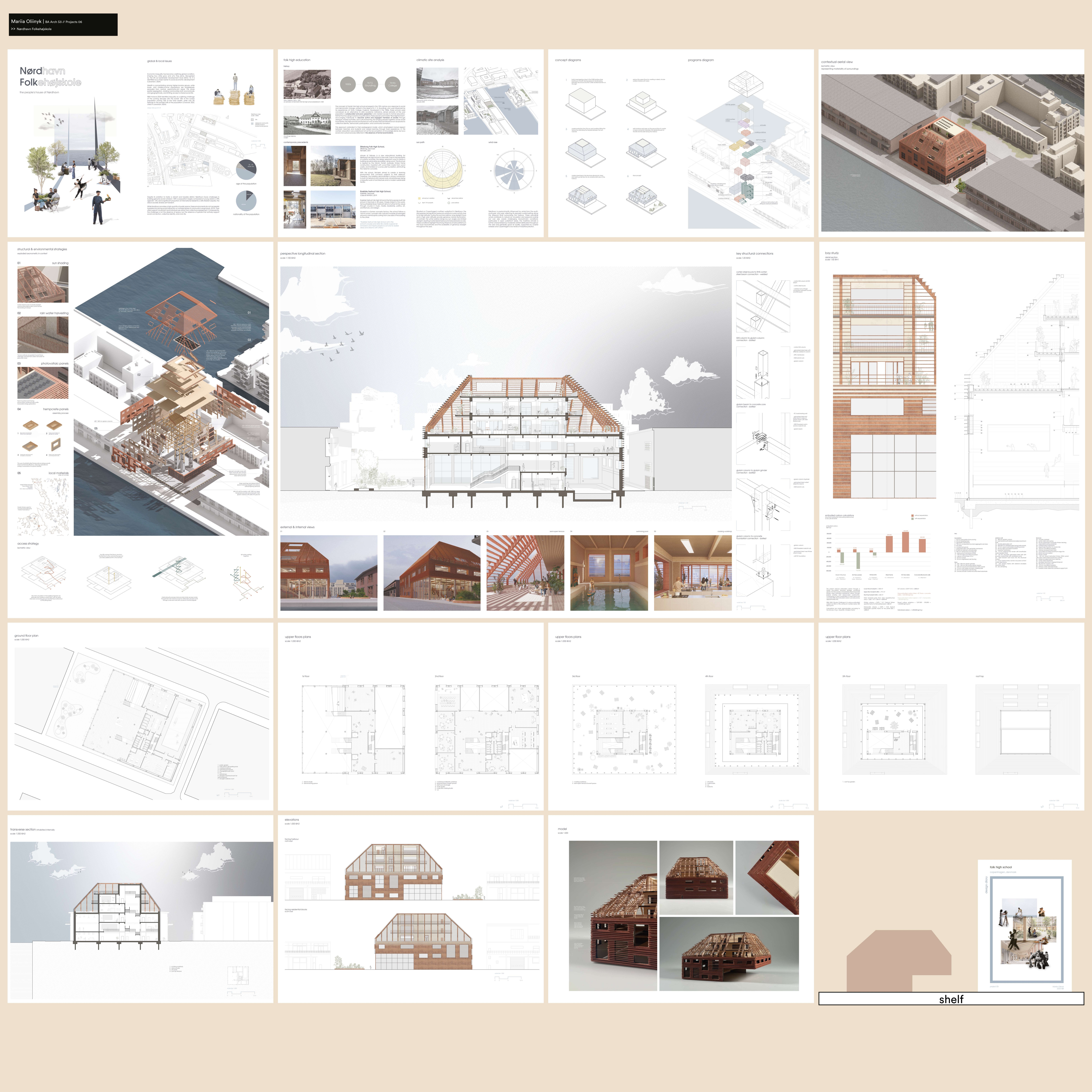Screen dimensions: 1092x1092
Task: Open exterior render 02 at street corner
Action: coord(432,573)
